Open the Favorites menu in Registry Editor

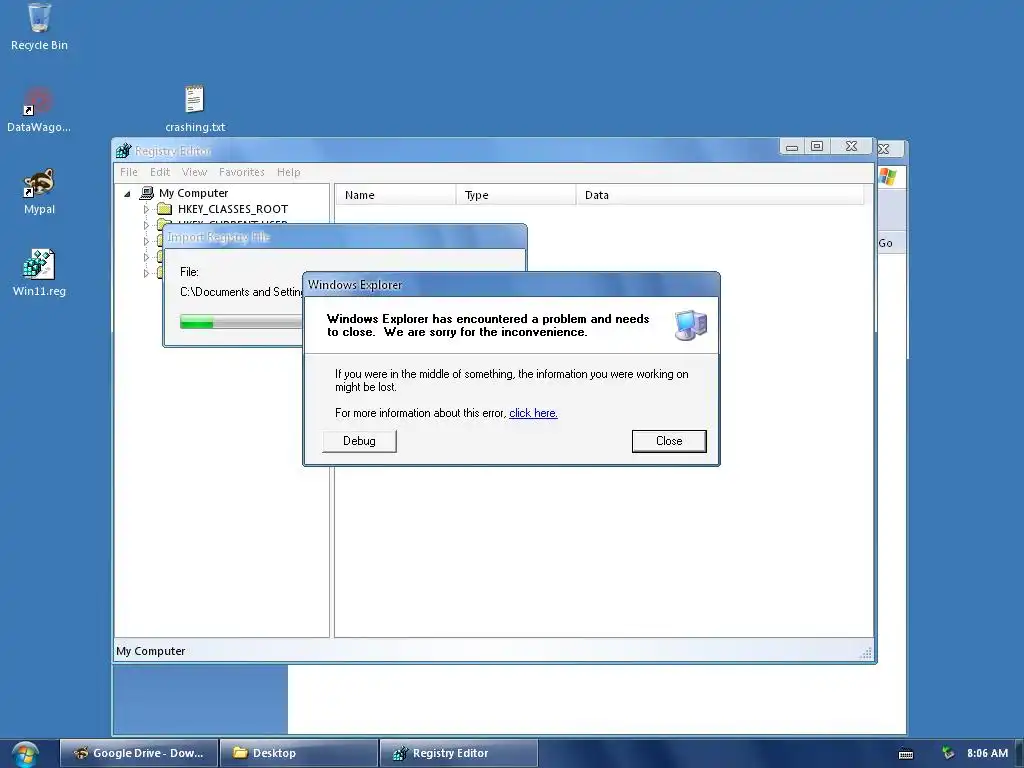242,172
